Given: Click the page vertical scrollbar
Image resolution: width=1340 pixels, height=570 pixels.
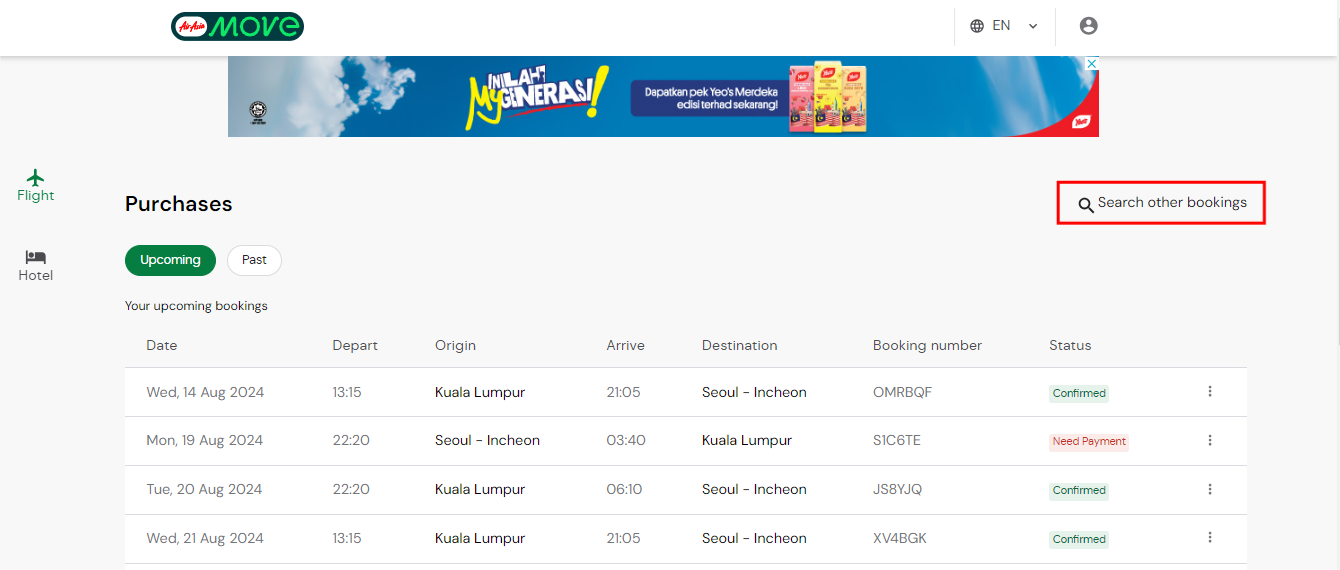Looking at the screenshot, I should [x=1334, y=200].
